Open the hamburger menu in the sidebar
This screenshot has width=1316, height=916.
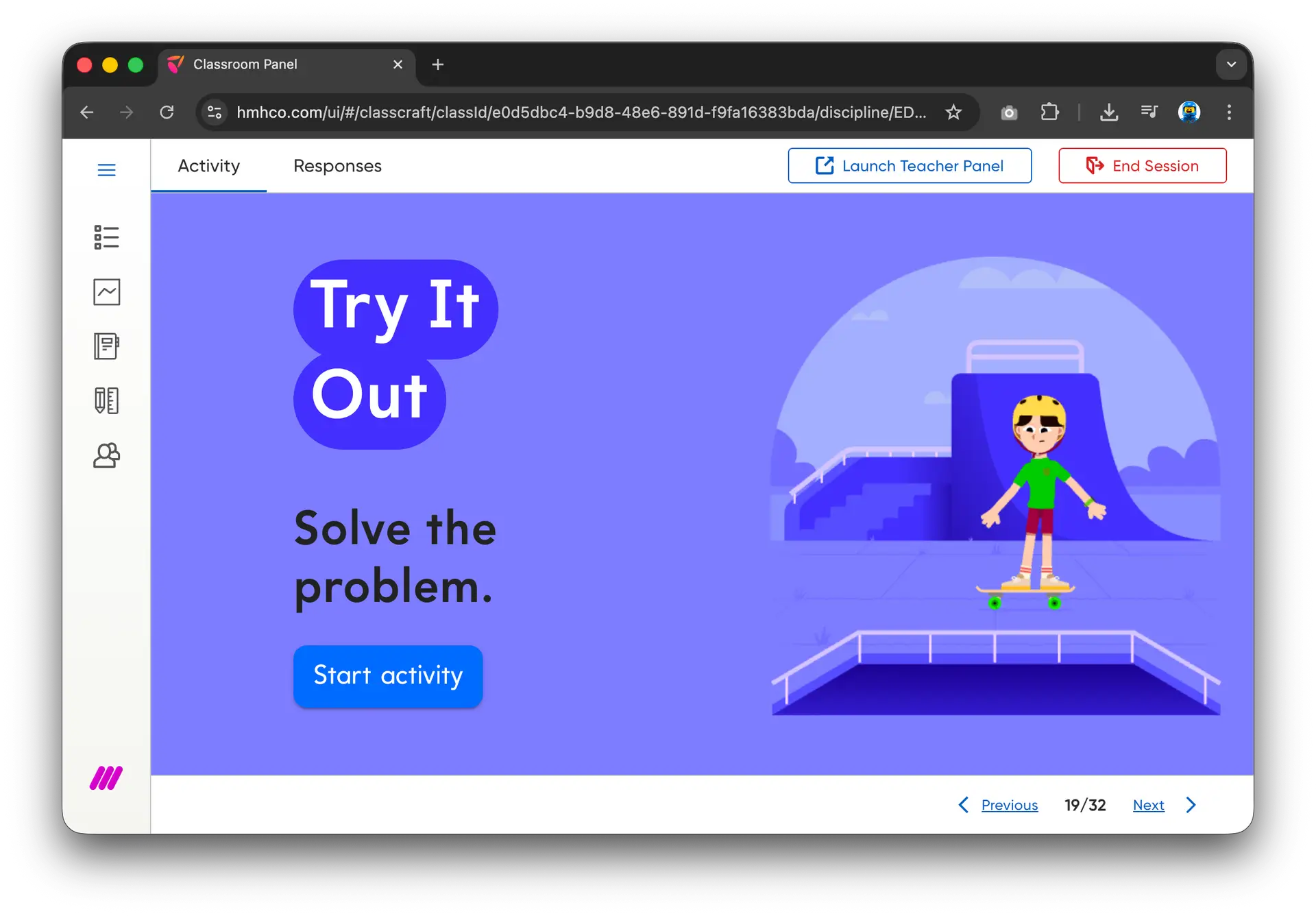coord(106,169)
